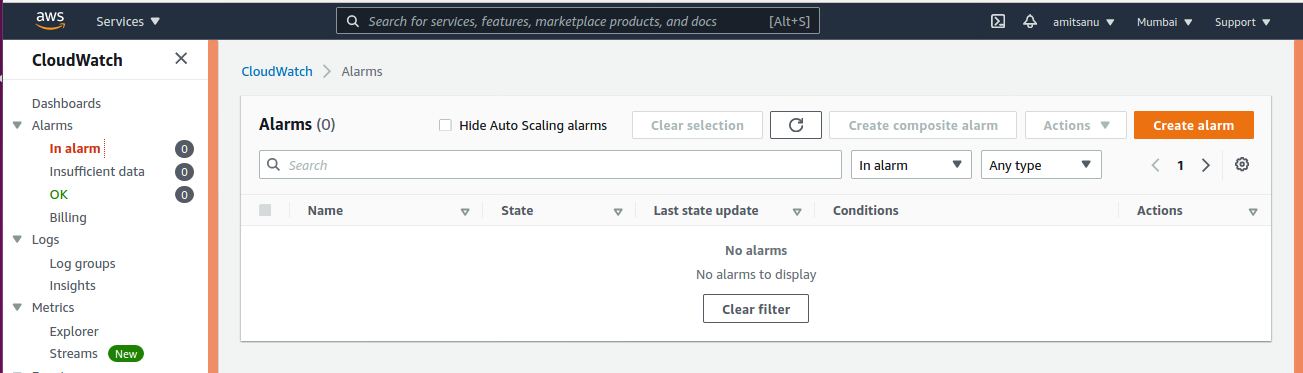Open Billing alarms in sidebar
Screen dimensions: 1303x373
point(68,217)
